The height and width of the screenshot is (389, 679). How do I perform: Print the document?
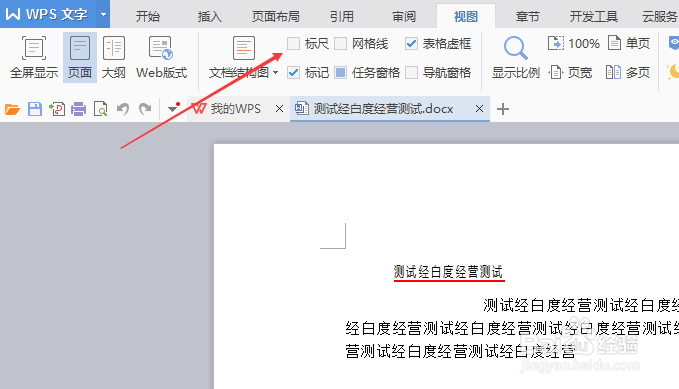78,109
